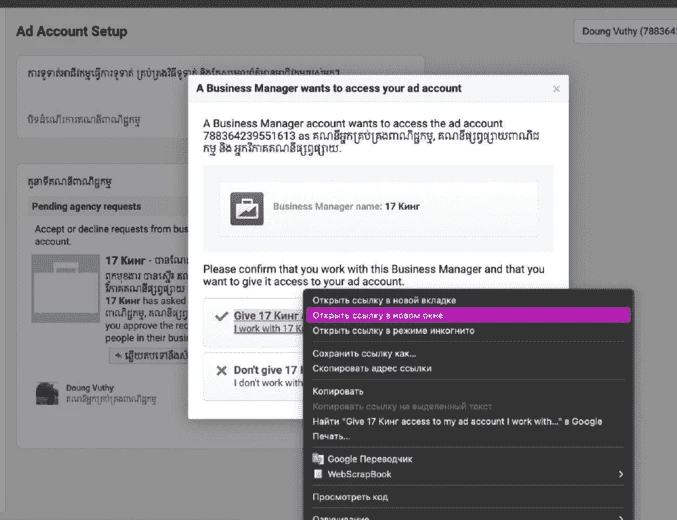Viewport: 677px width, 520px height.
Task: Click the WebScrapBook icon in context menu
Action: [318, 474]
